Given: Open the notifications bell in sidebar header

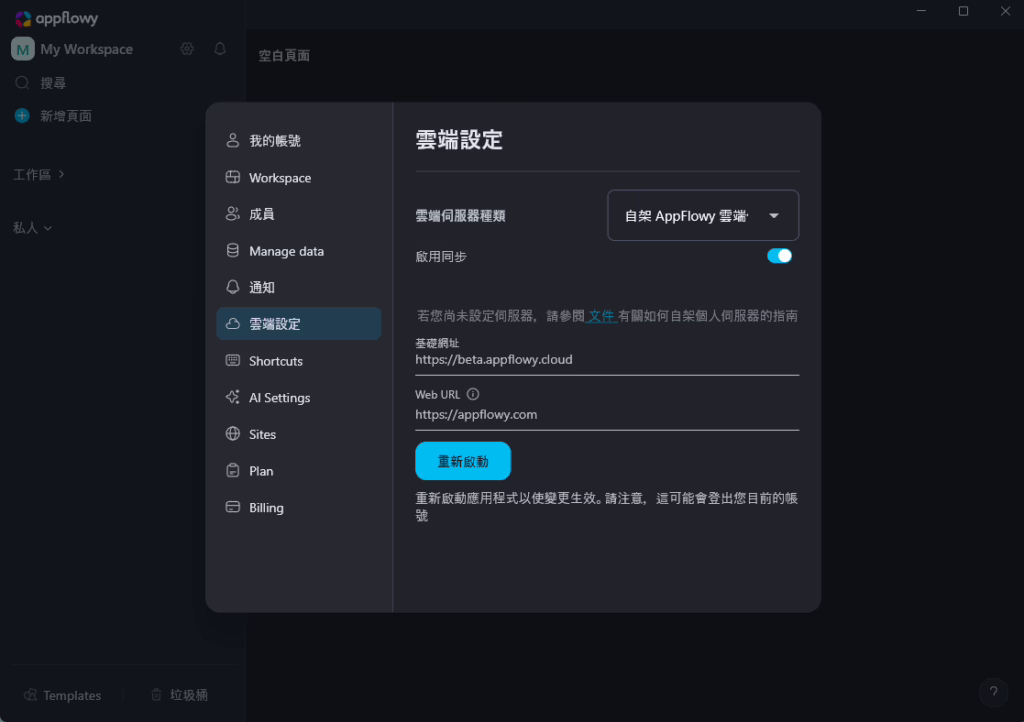Looking at the screenshot, I should pos(220,49).
